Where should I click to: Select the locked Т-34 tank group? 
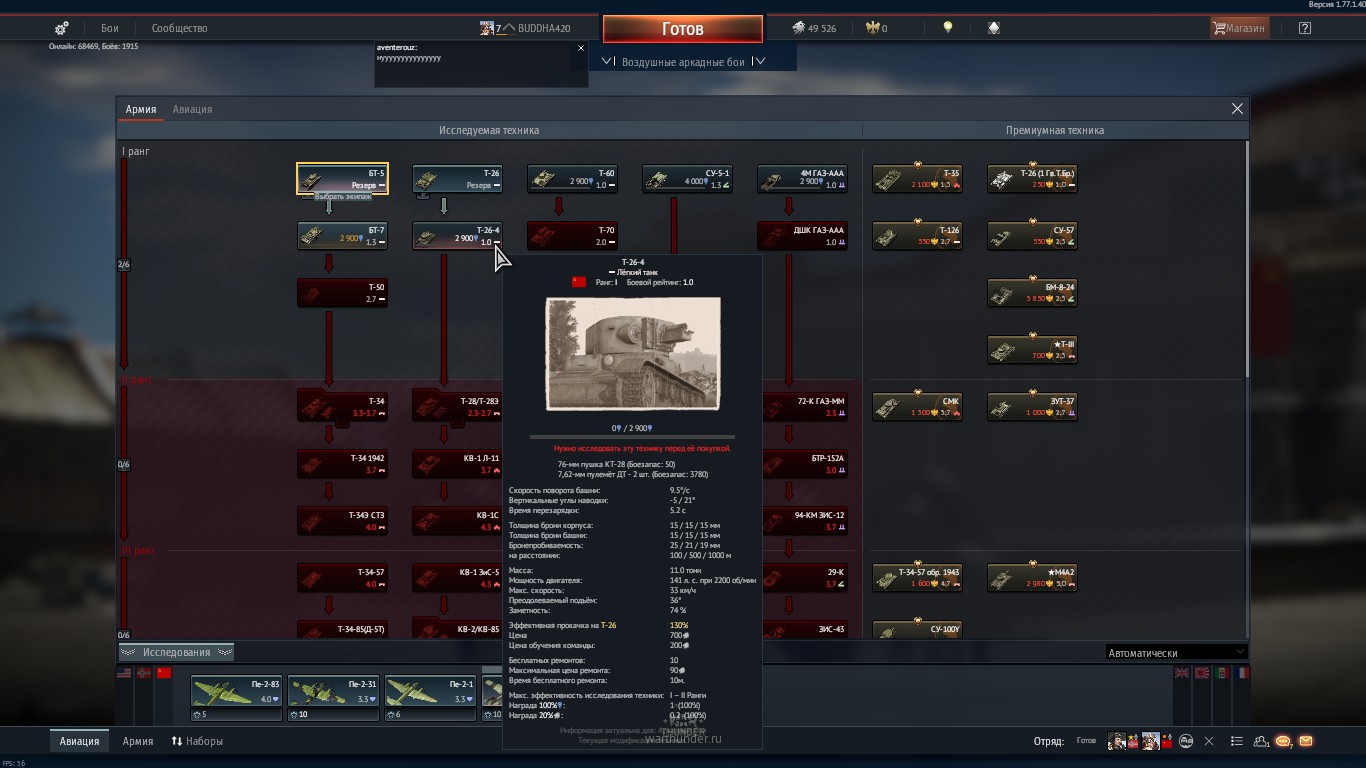click(342, 407)
